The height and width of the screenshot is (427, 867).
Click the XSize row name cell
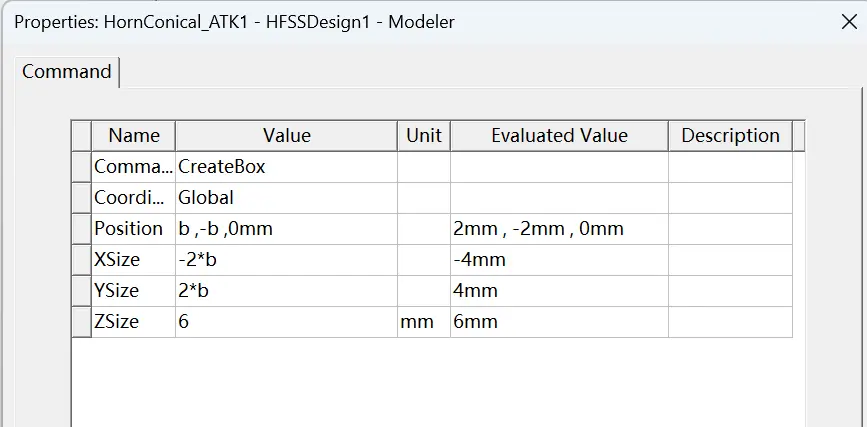133,260
